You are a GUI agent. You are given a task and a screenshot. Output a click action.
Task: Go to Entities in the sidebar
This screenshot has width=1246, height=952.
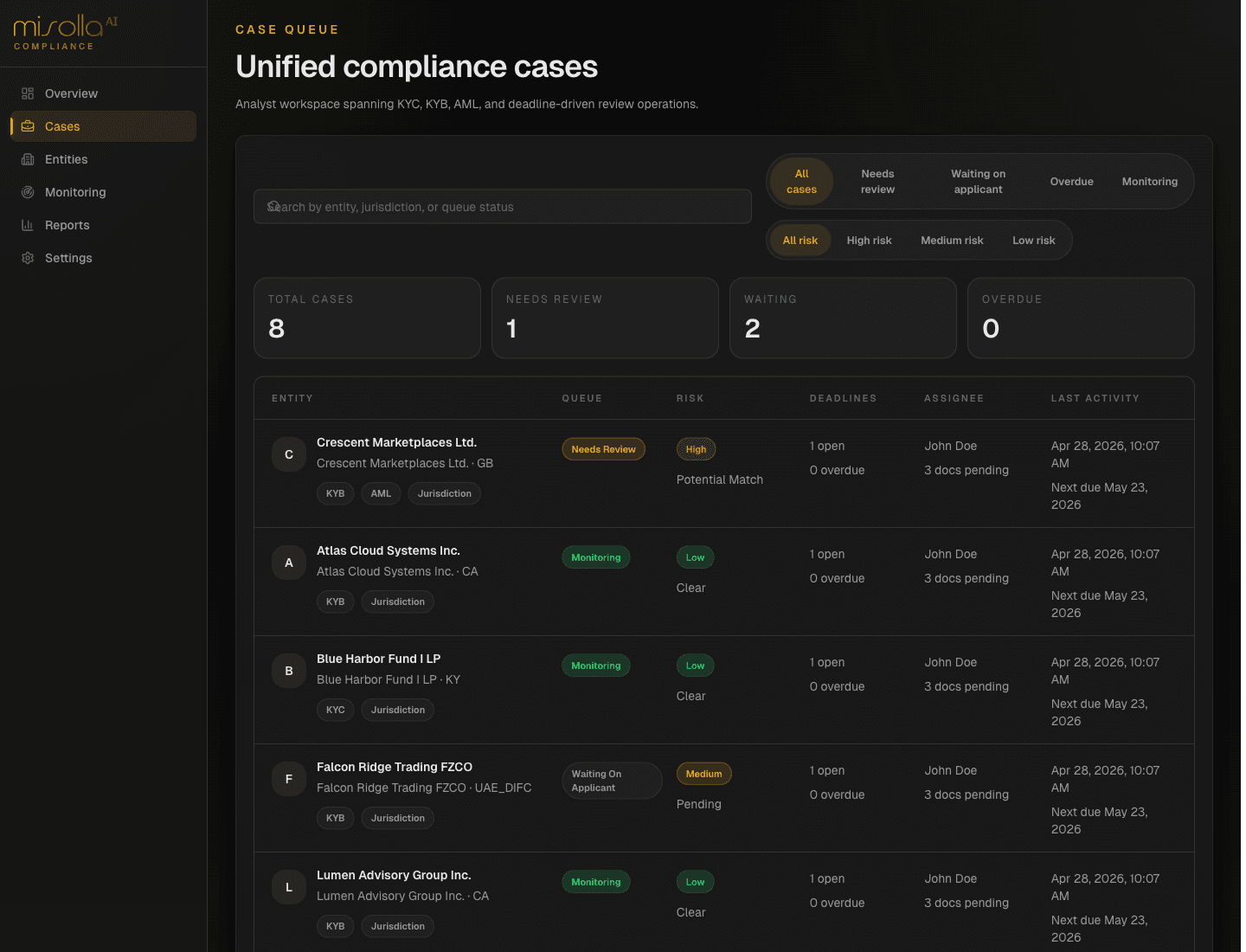pyautogui.click(x=103, y=159)
